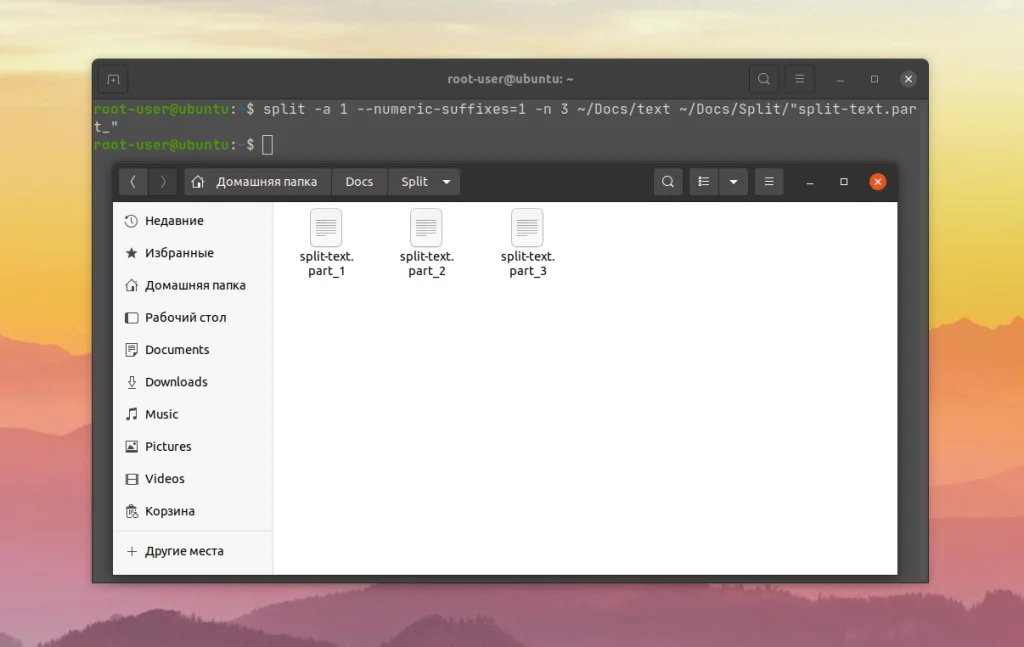Open view options dropdown next to list view

(734, 182)
